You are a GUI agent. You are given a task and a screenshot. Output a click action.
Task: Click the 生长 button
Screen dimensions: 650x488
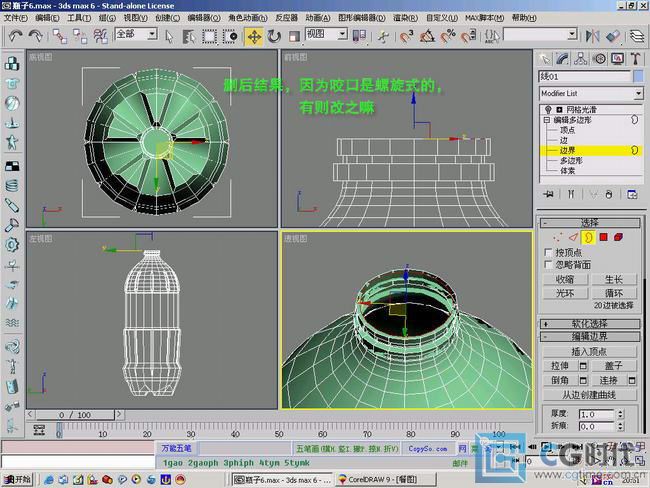click(x=614, y=279)
